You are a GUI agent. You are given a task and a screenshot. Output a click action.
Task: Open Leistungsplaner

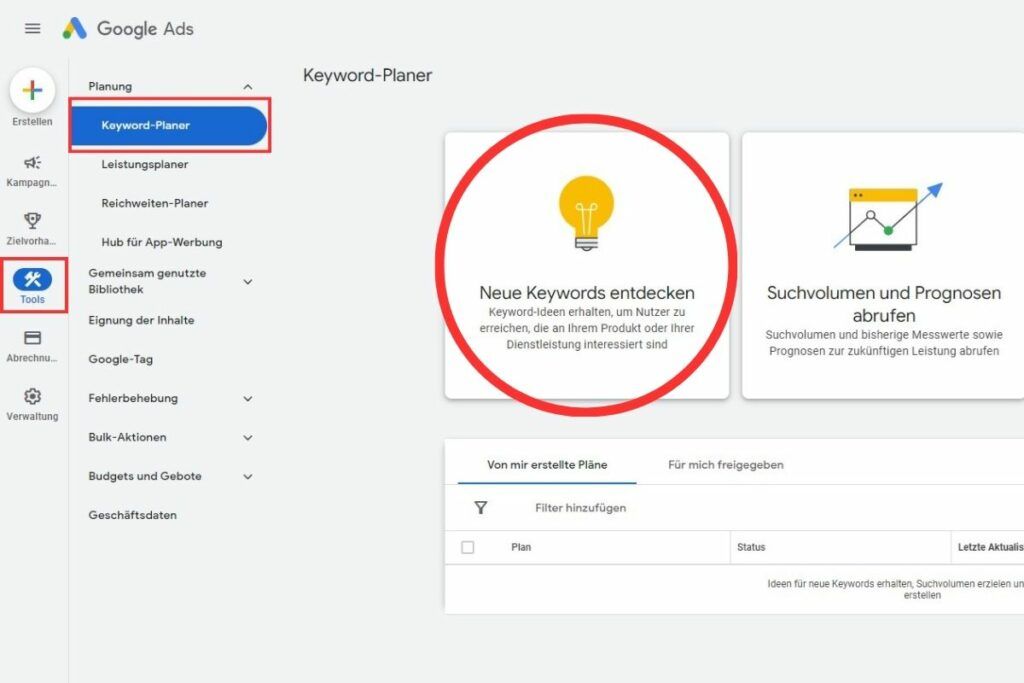(x=144, y=165)
